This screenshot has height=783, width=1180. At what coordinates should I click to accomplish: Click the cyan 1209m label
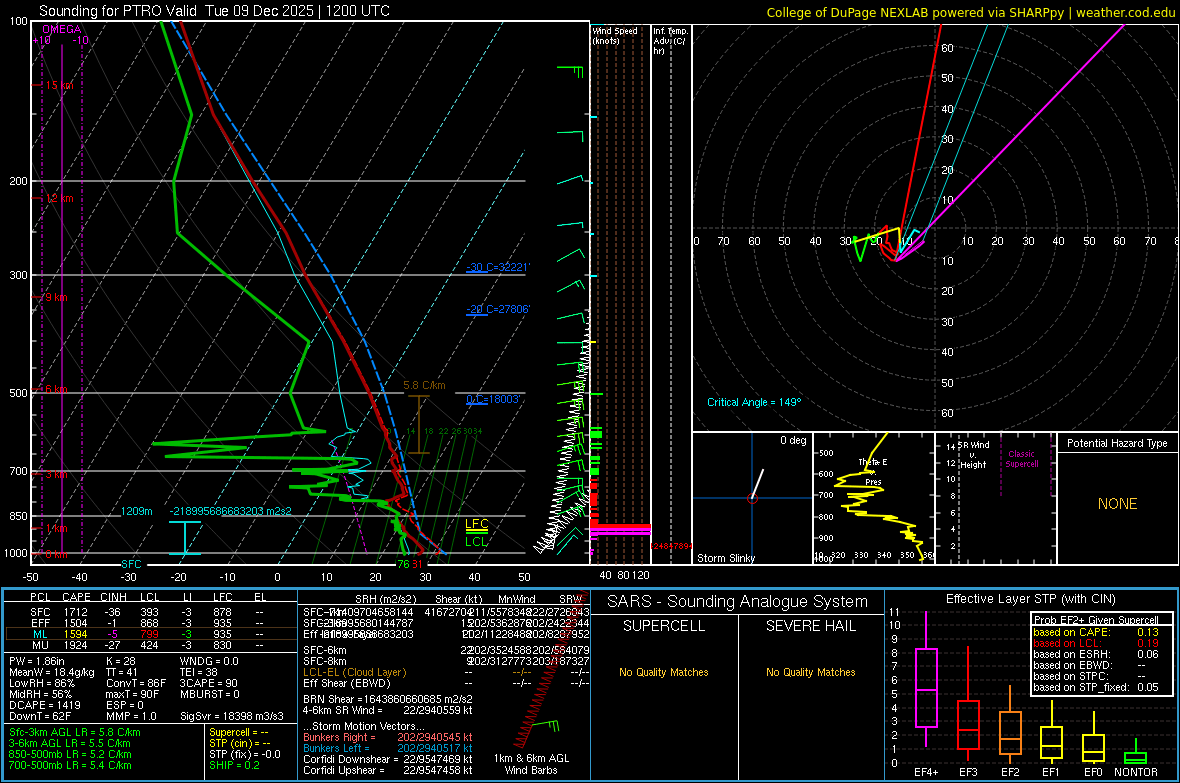[x=136, y=511]
